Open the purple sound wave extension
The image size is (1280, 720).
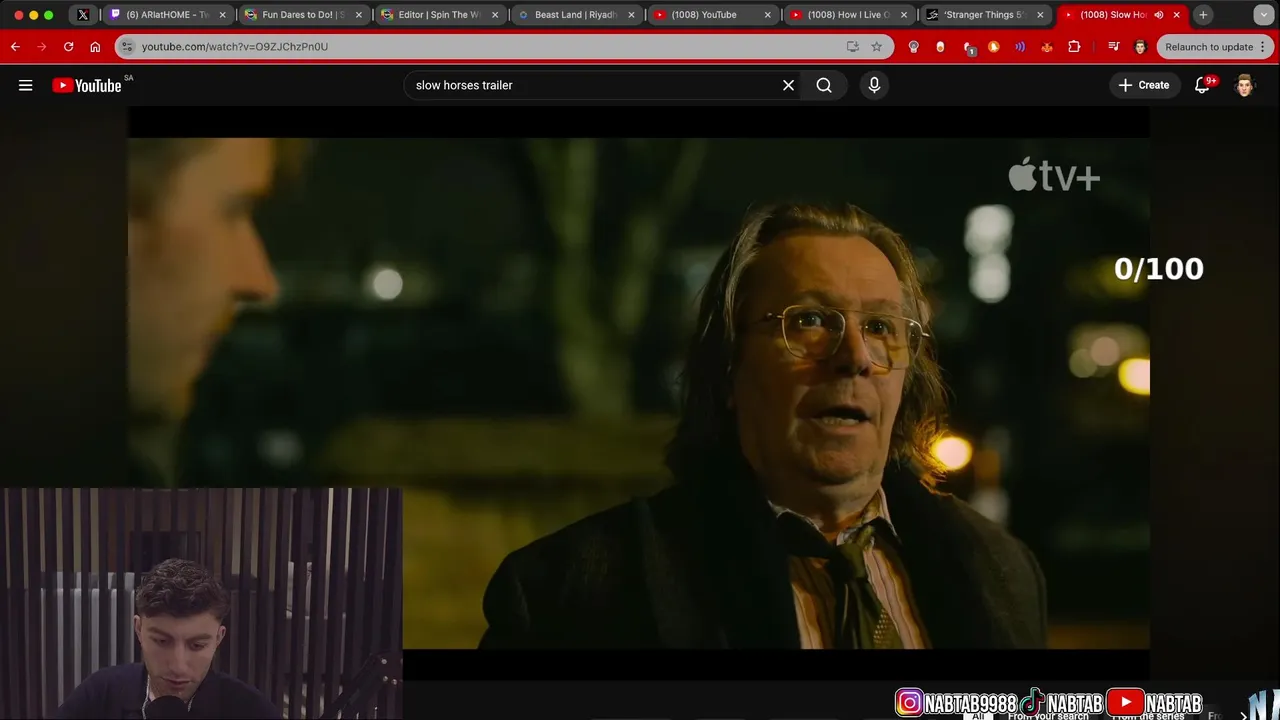1020,47
